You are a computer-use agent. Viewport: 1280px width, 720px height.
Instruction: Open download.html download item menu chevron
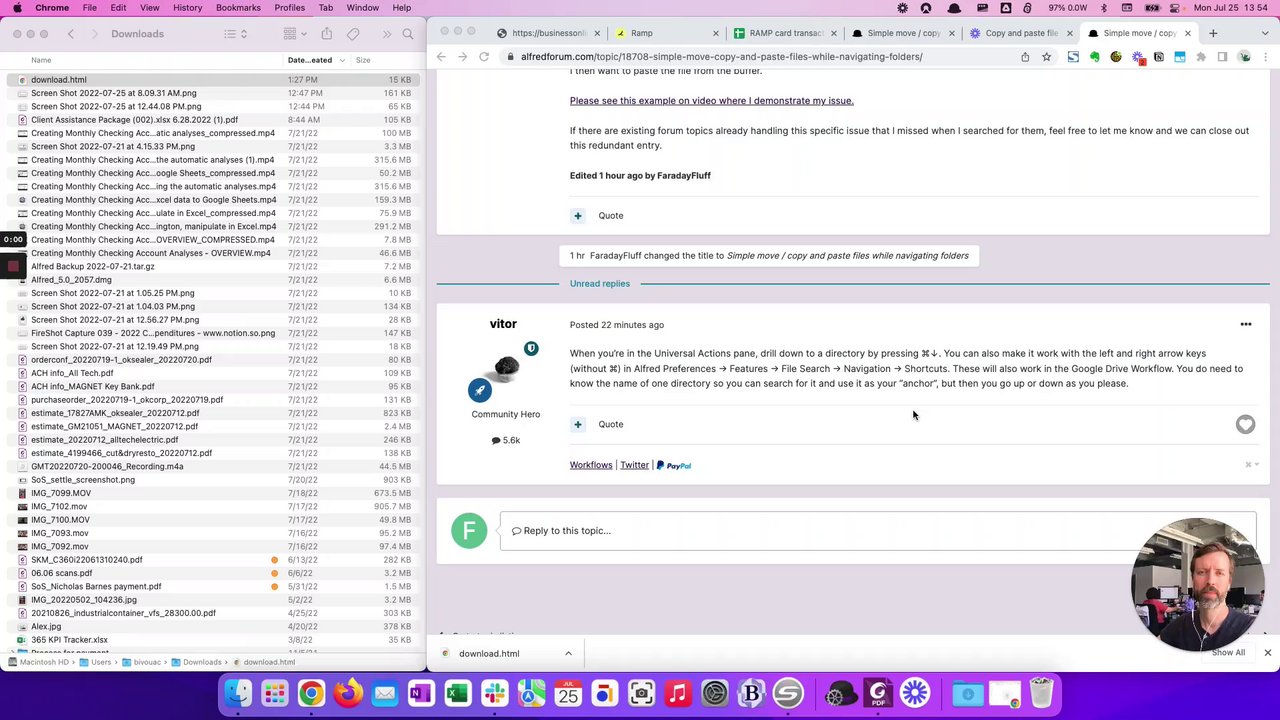tap(568, 654)
